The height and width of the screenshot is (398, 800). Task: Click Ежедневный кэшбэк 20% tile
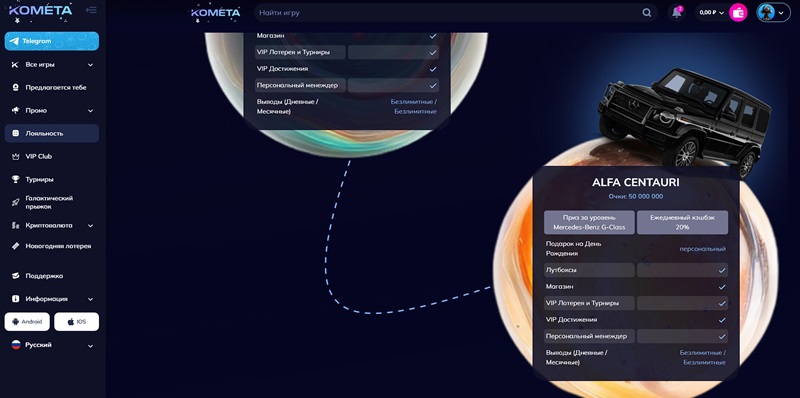coord(682,222)
